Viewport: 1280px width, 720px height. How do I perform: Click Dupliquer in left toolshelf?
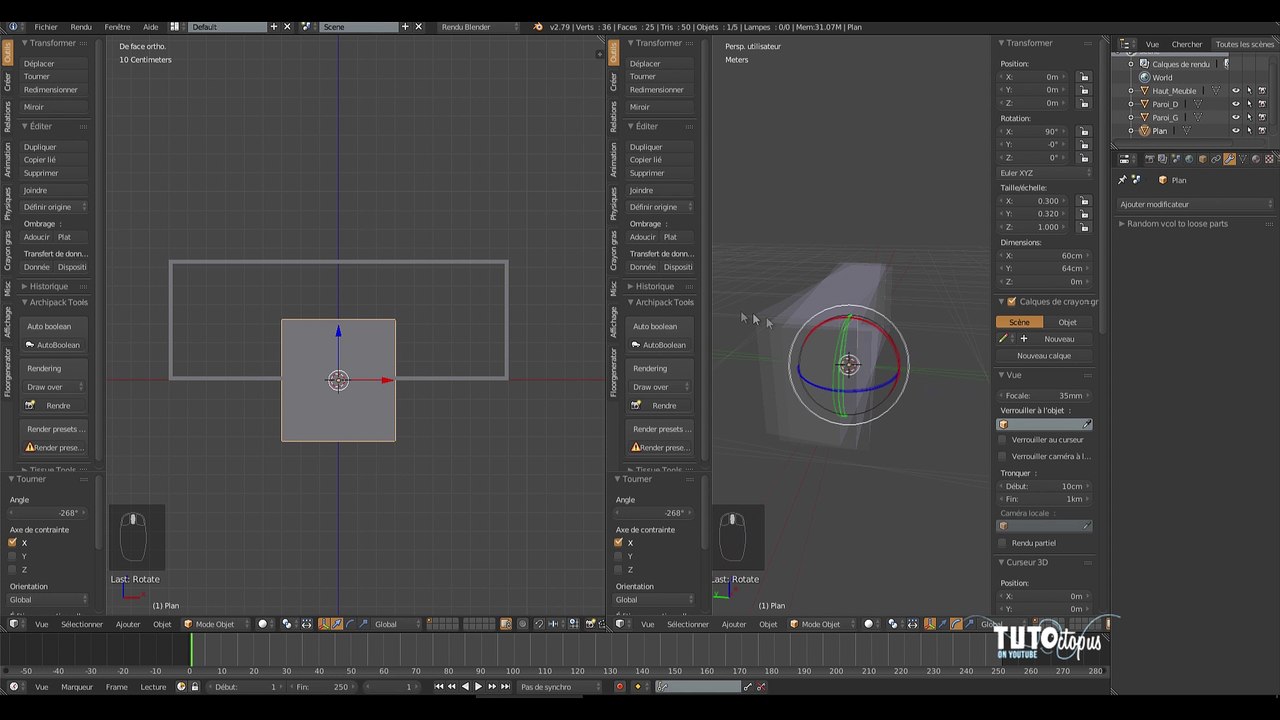point(54,147)
